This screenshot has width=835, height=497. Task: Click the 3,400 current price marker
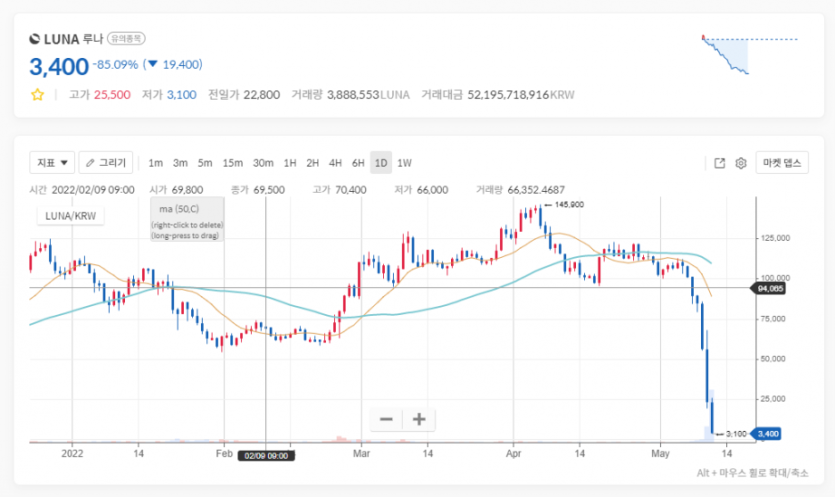(x=767, y=433)
